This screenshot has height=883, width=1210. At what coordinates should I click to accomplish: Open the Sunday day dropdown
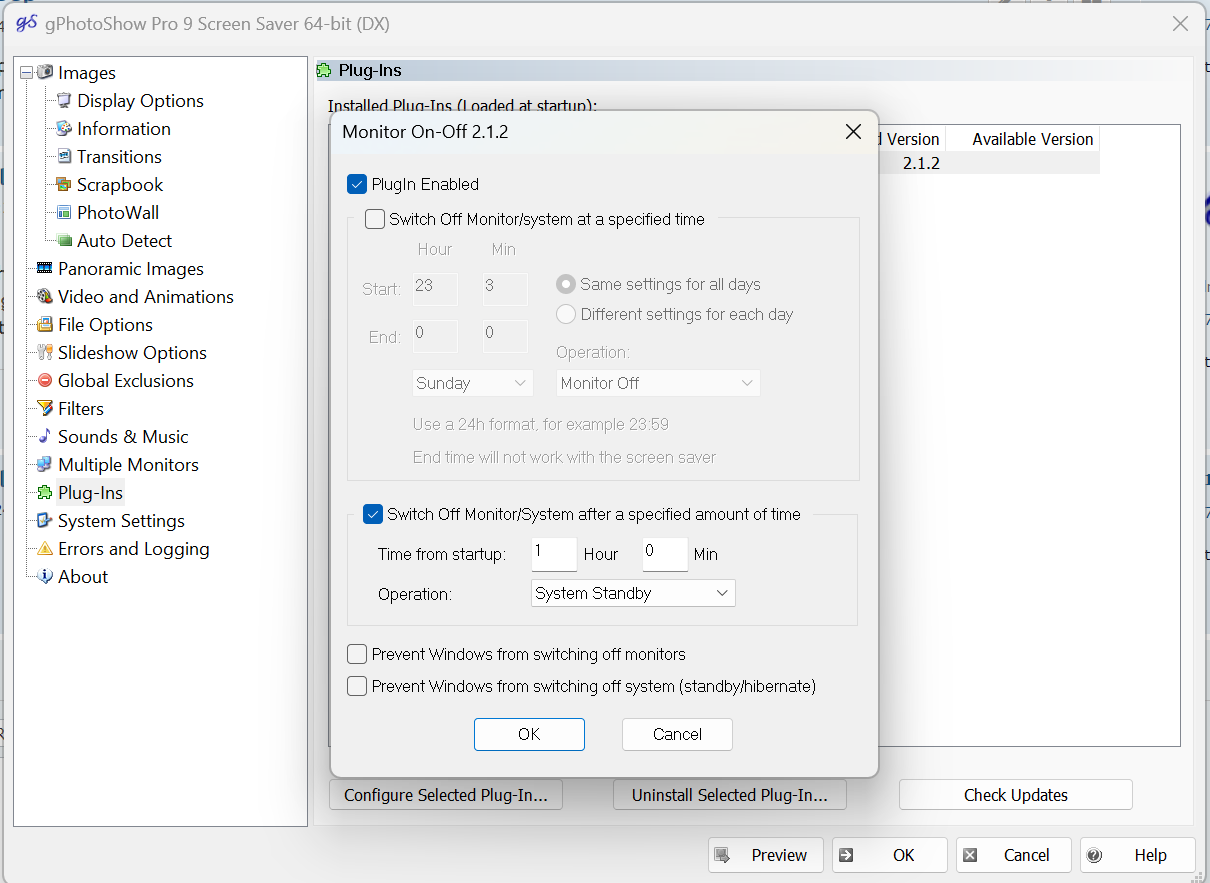pyautogui.click(x=473, y=383)
